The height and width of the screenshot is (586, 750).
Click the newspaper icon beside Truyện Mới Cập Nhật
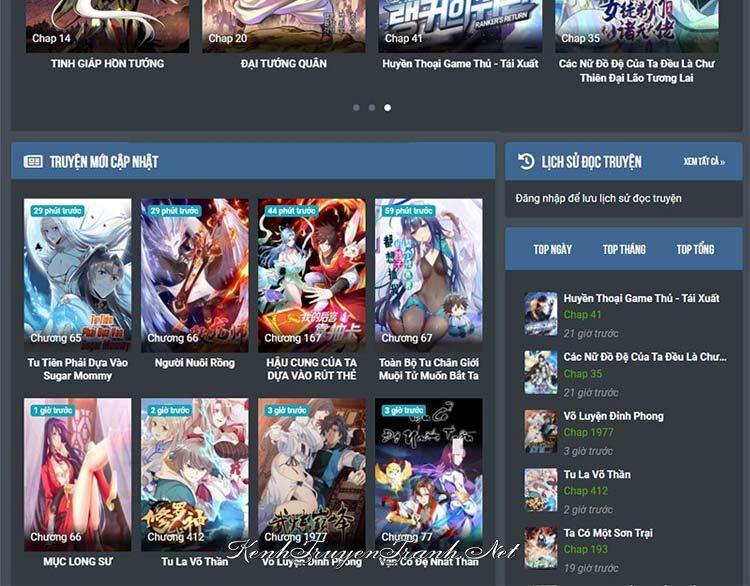click(33, 162)
